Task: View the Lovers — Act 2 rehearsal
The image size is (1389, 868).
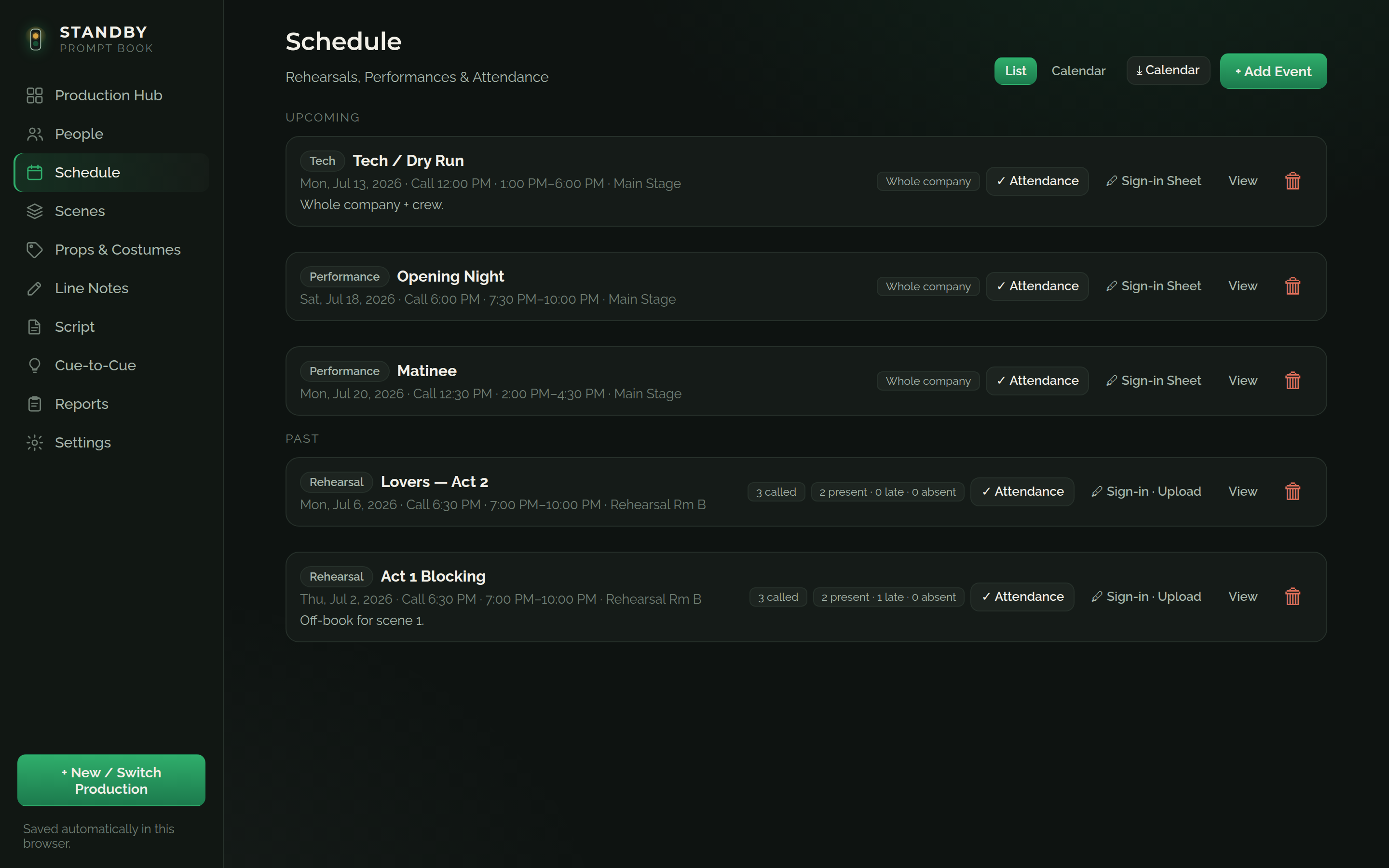Action: [1243, 492]
